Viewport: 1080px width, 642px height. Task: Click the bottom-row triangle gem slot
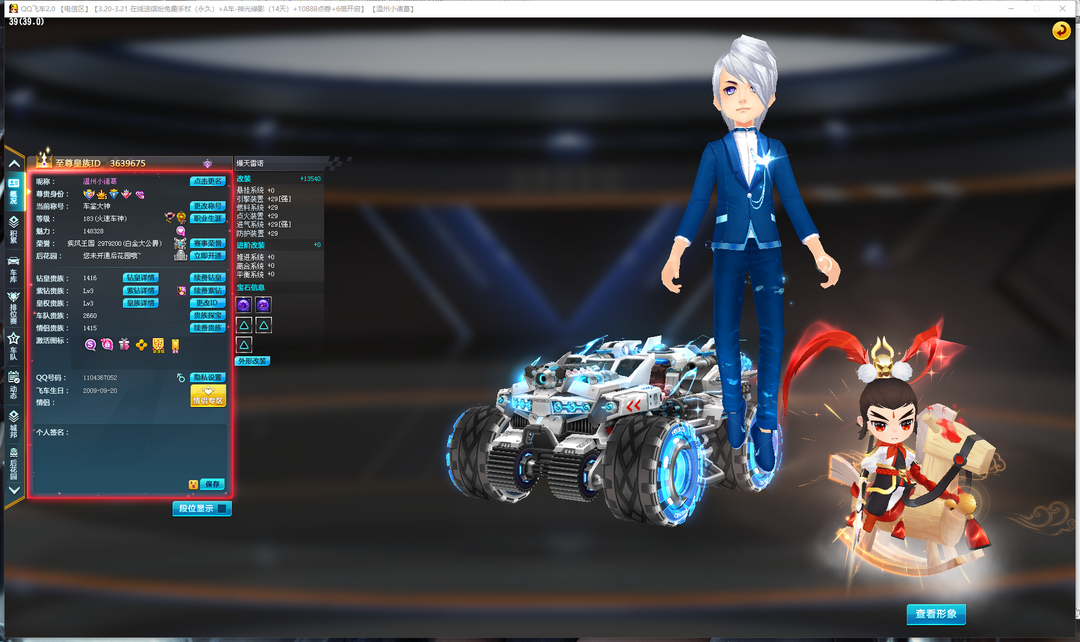[x=244, y=345]
